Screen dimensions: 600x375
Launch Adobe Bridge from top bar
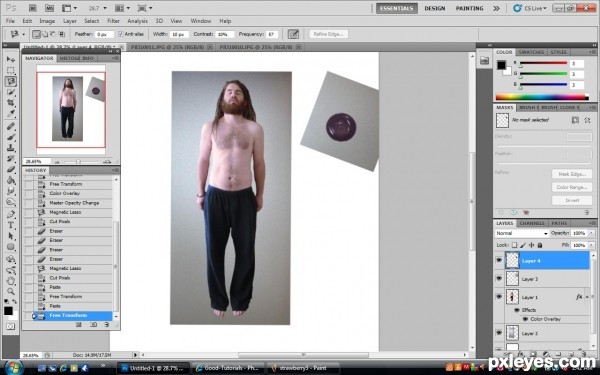coord(33,8)
